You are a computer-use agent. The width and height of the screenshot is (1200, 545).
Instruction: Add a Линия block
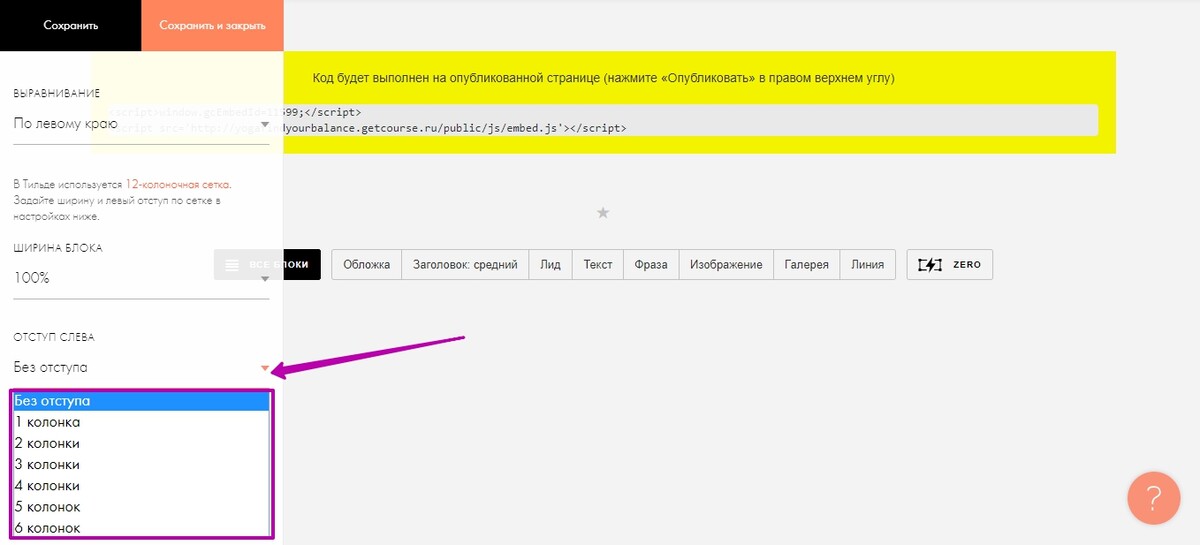[868, 265]
